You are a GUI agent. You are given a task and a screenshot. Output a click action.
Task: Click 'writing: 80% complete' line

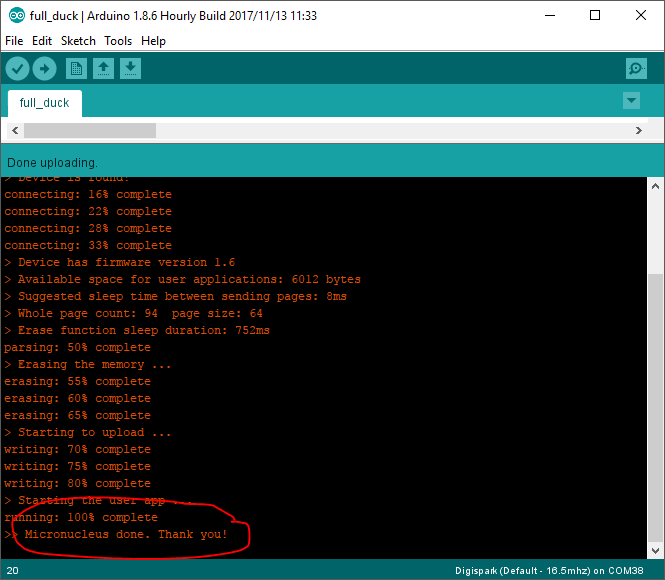(77, 483)
